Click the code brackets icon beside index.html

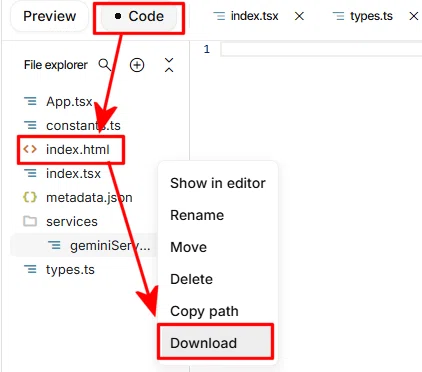pyautogui.click(x=30, y=149)
